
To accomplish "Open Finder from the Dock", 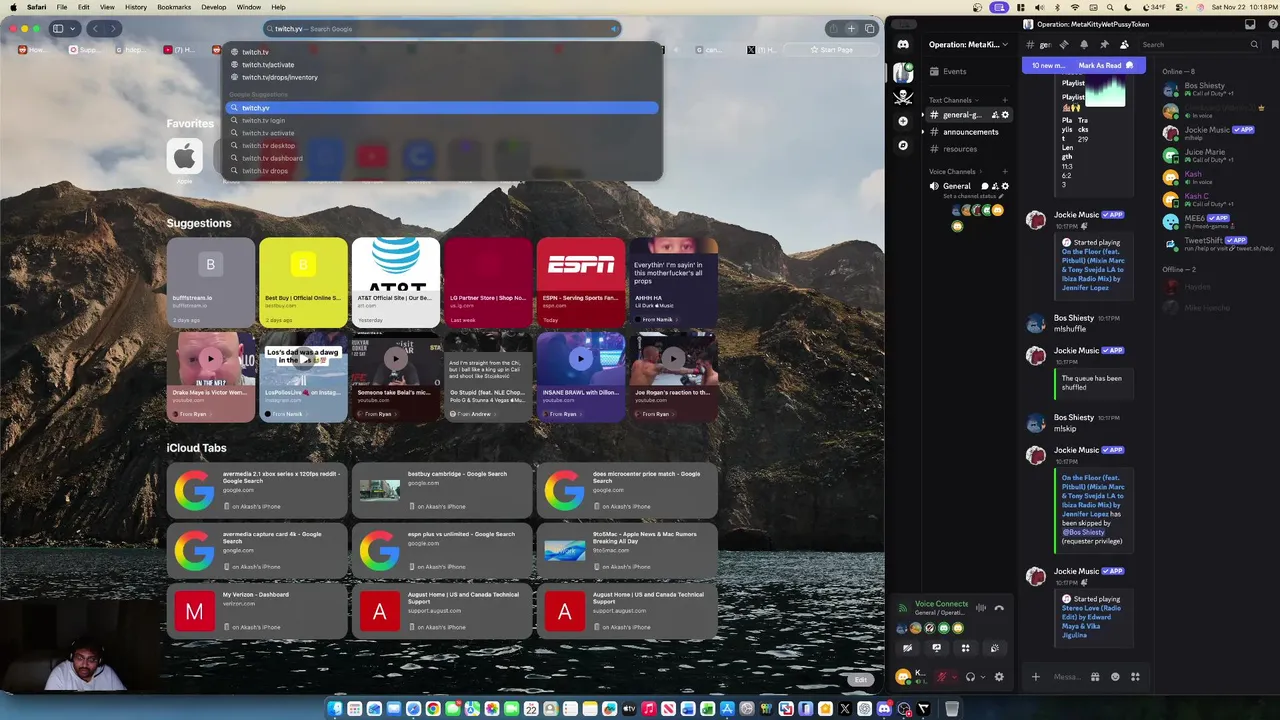I will 335,709.
